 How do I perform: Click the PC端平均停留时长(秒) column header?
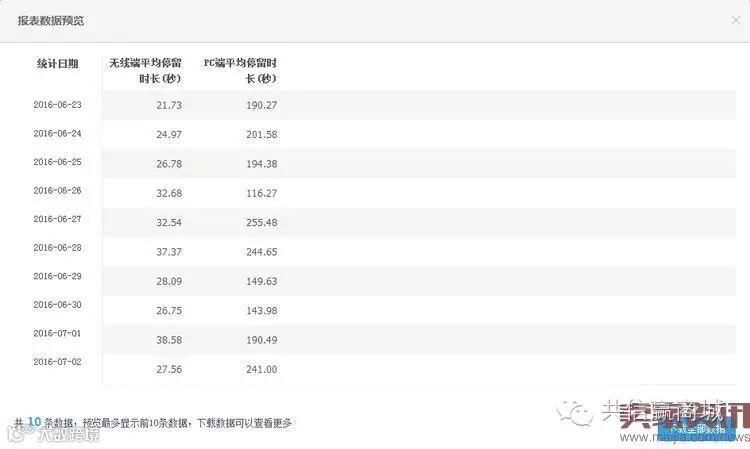point(240,70)
